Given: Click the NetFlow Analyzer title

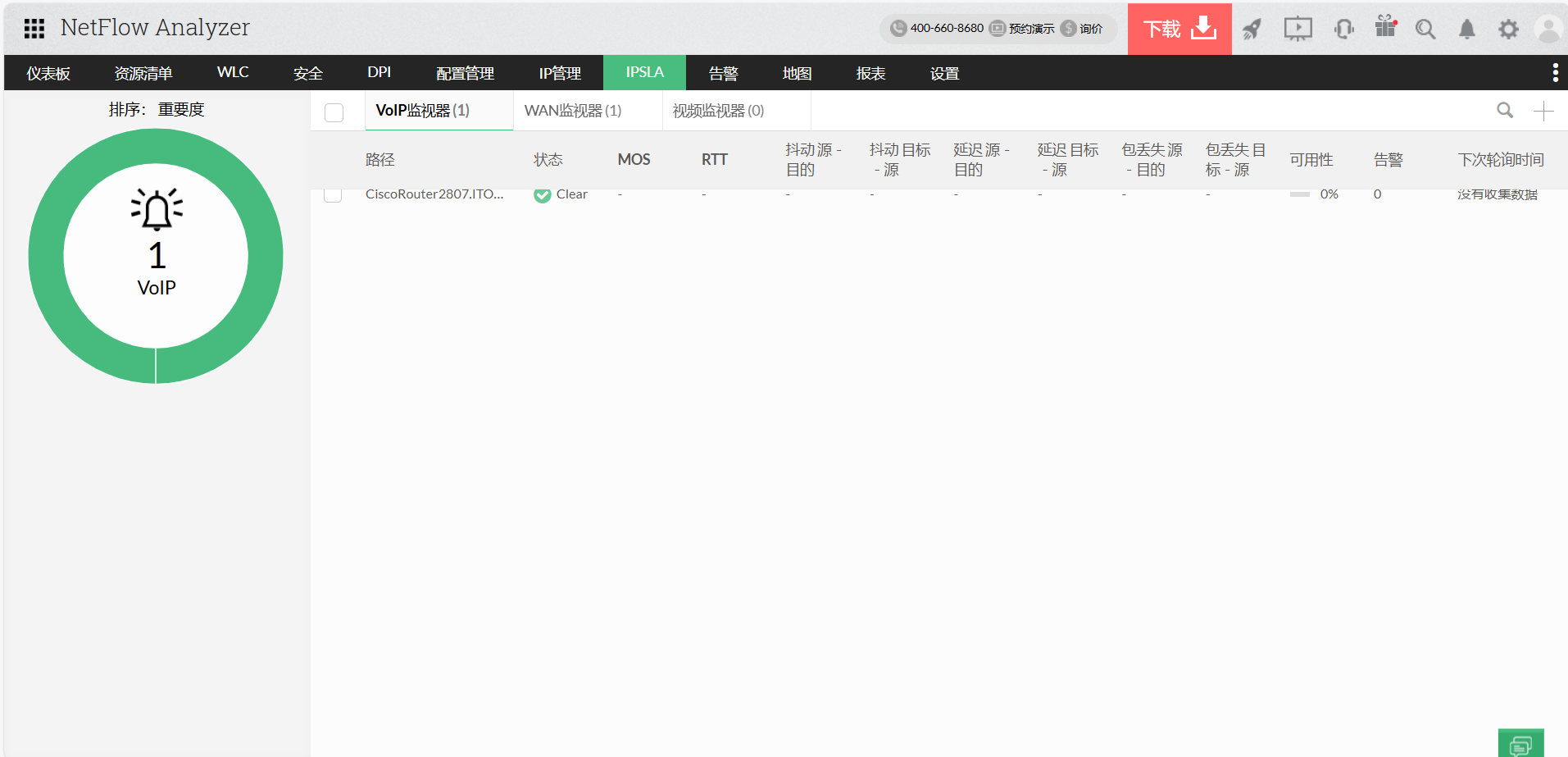Looking at the screenshot, I should (x=155, y=28).
